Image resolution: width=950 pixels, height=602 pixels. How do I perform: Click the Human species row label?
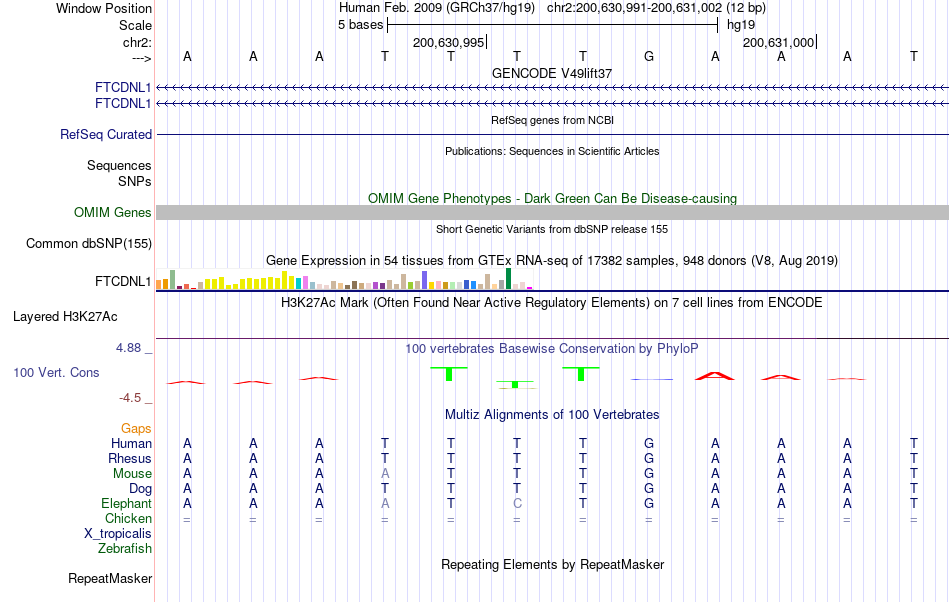(131, 443)
